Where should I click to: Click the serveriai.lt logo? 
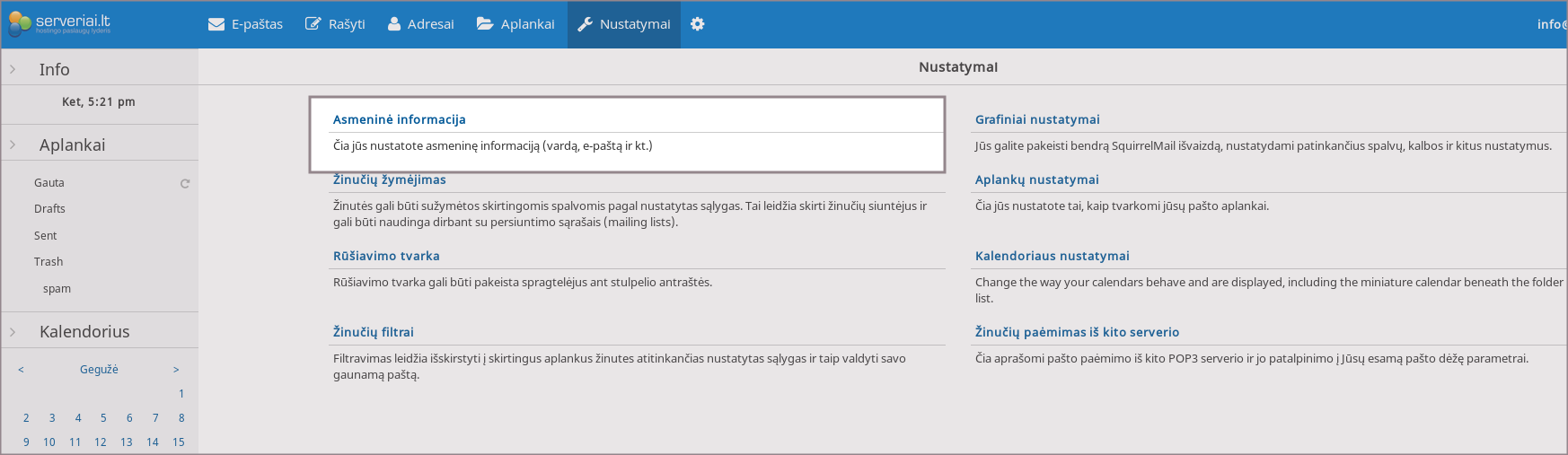click(x=59, y=23)
